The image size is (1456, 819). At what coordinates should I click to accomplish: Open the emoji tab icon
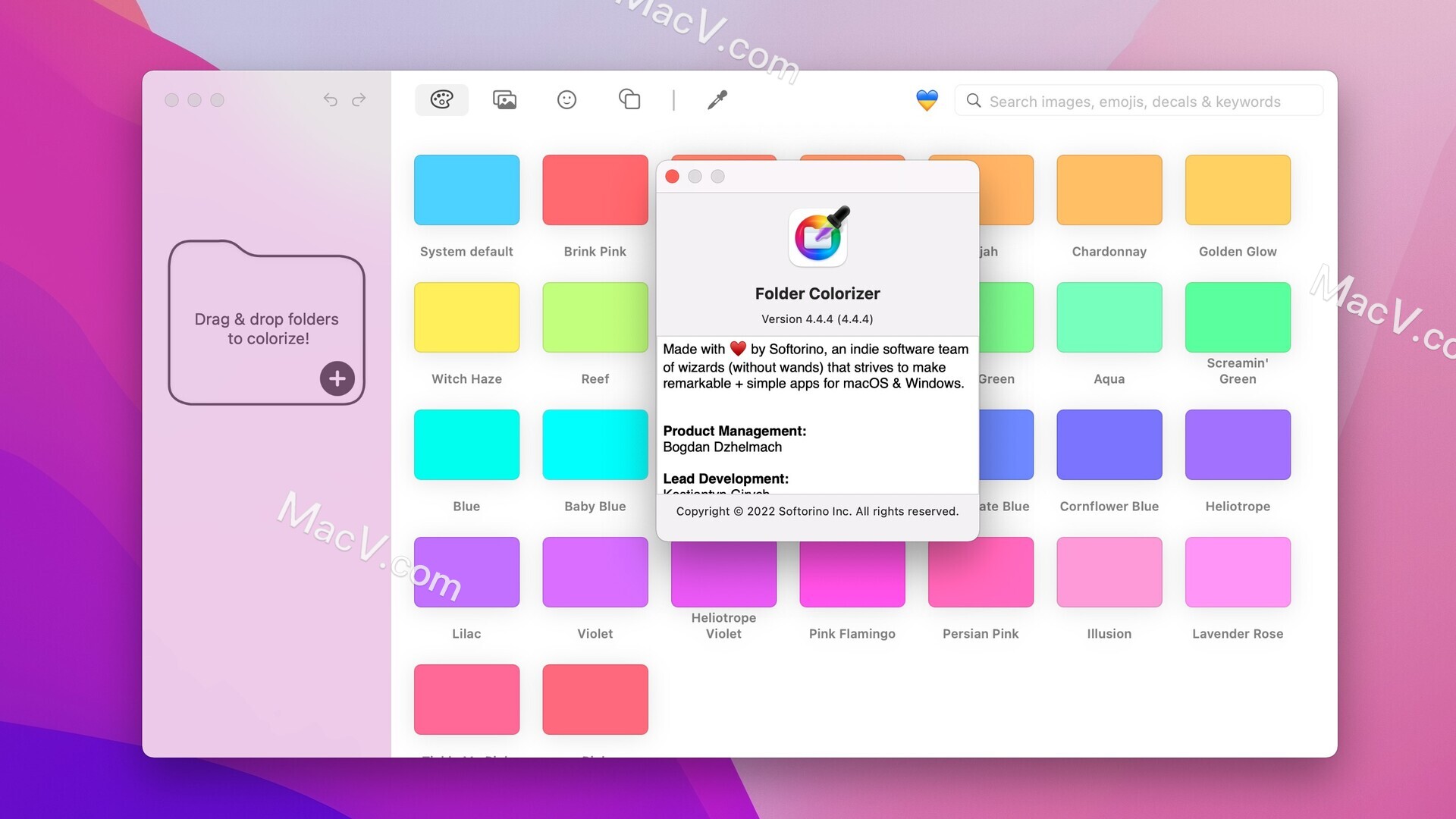coord(566,99)
